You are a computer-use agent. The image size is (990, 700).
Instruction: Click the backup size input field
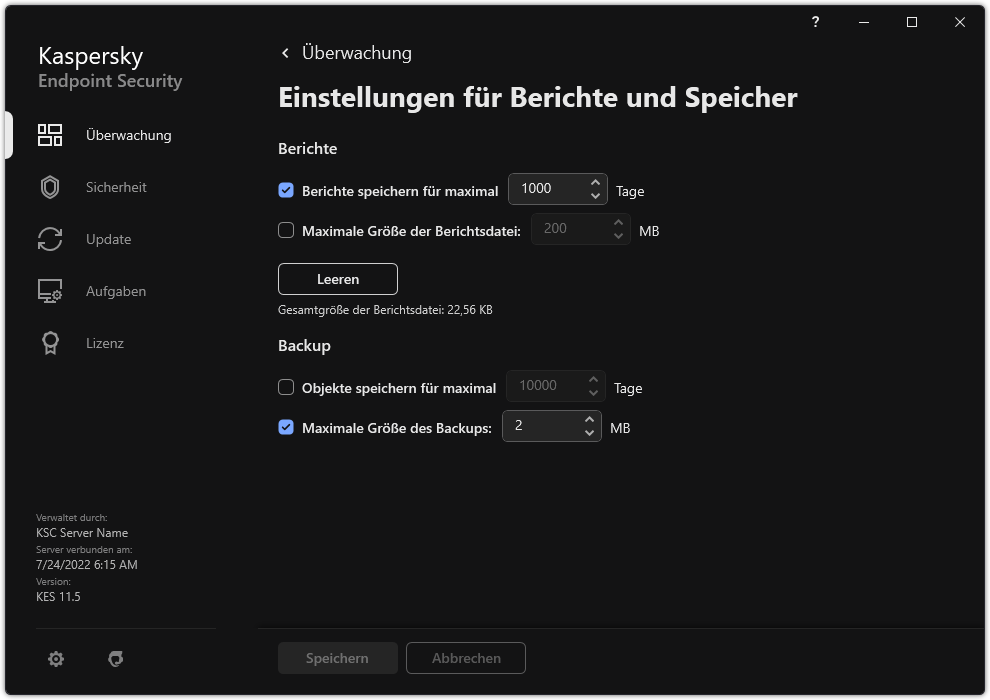click(540, 426)
